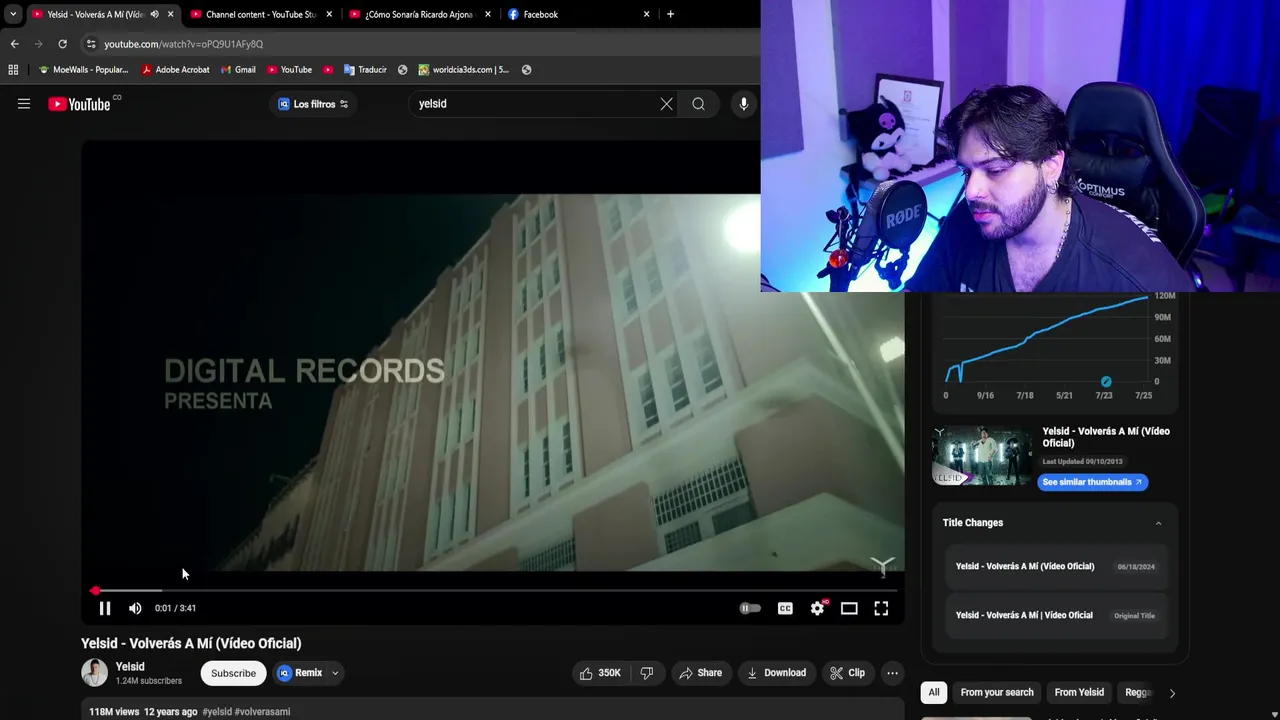Image resolution: width=1280 pixels, height=720 pixels.
Task: Open Los filtros filter button
Action: coord(313,104)
